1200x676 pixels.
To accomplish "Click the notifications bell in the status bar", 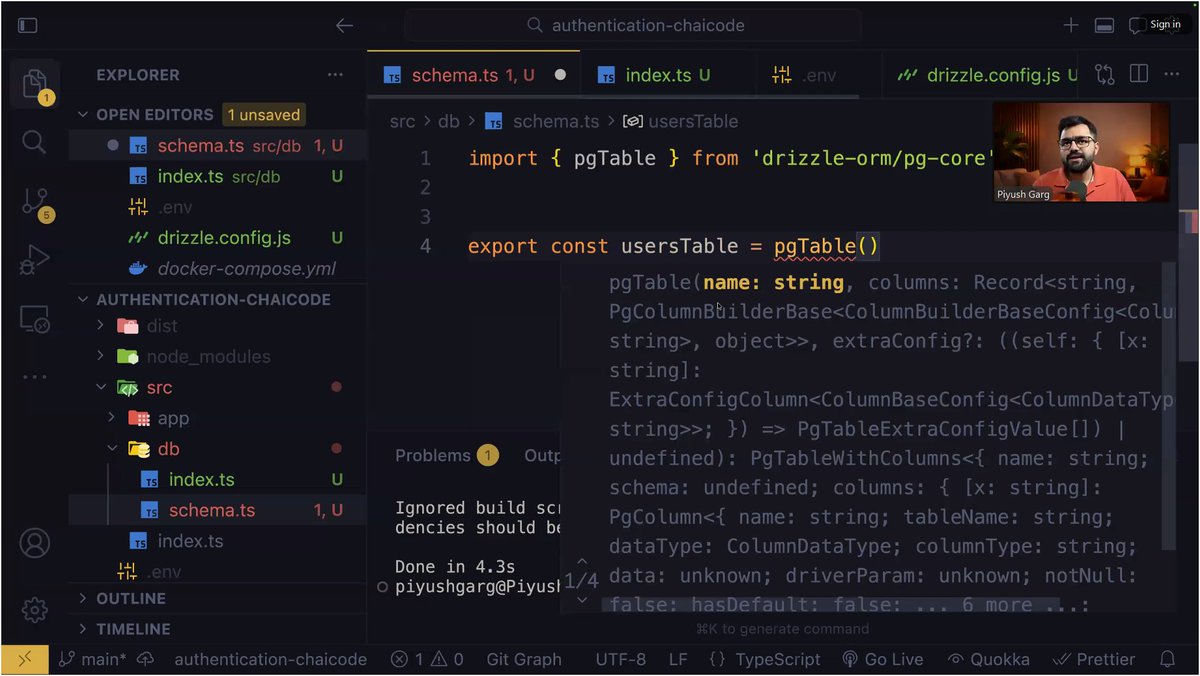I will tap(1167, 659).
